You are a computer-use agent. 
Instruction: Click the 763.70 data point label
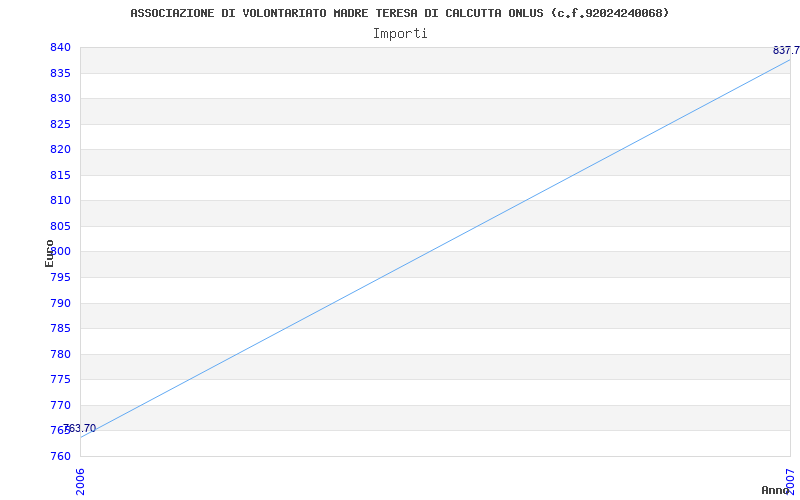[80, 428]
